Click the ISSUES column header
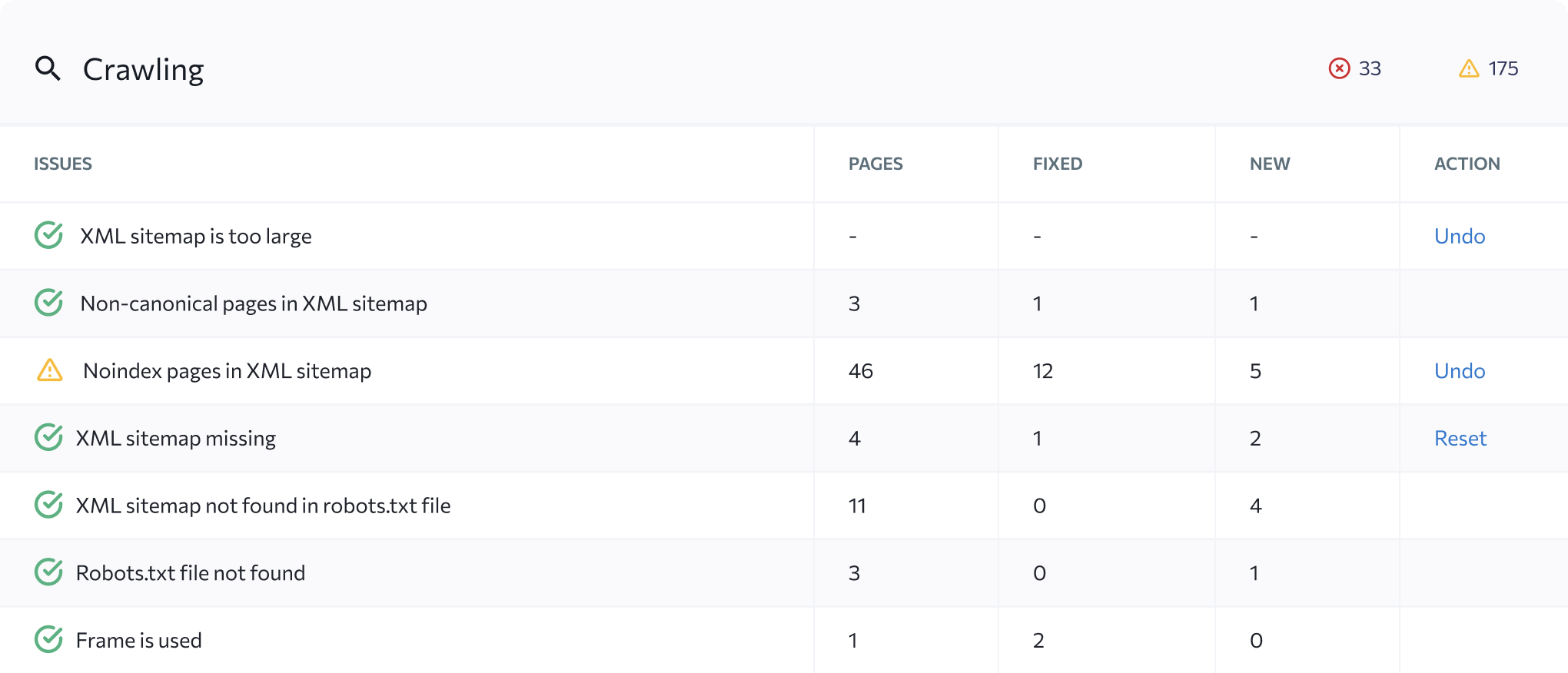Viewport: 1568px width, 673px height. (x=63, y=164)
